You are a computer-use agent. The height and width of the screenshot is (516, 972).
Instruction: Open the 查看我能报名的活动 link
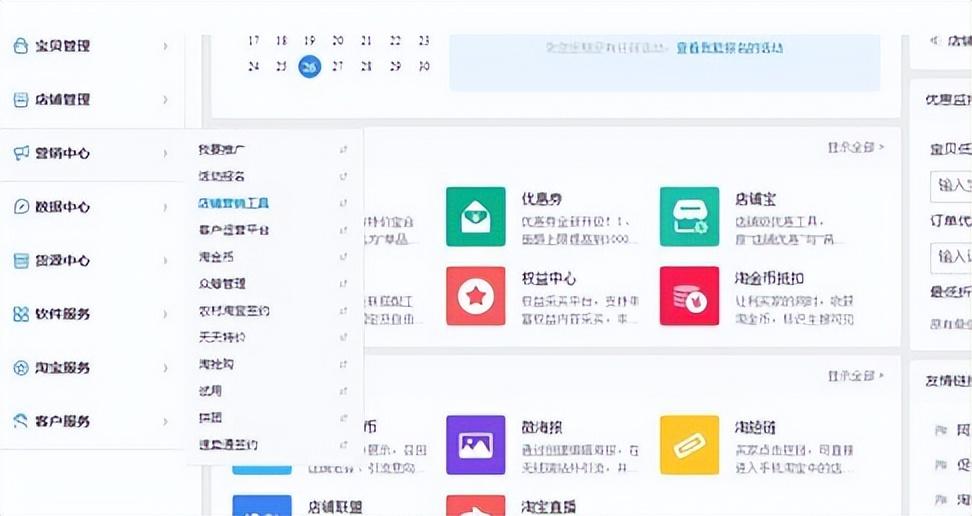coord(730,48)
